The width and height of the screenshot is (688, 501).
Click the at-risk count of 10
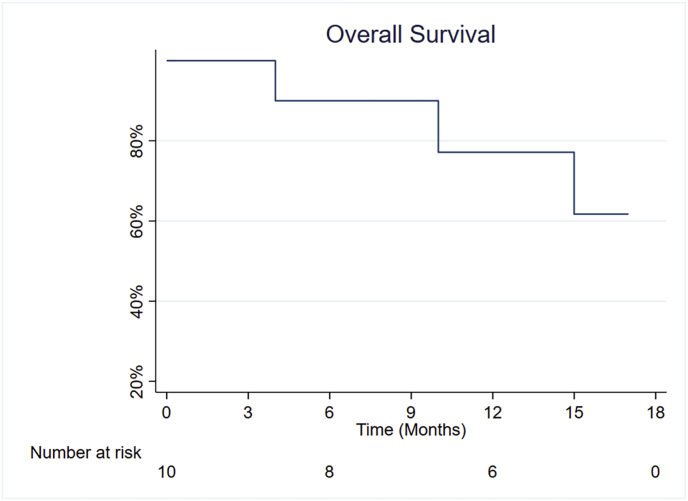coord(167,472)
